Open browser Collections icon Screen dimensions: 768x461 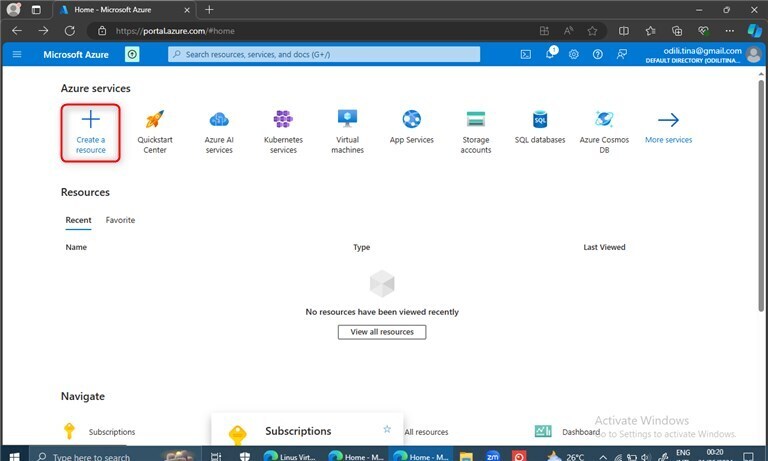tap(677, 31)
